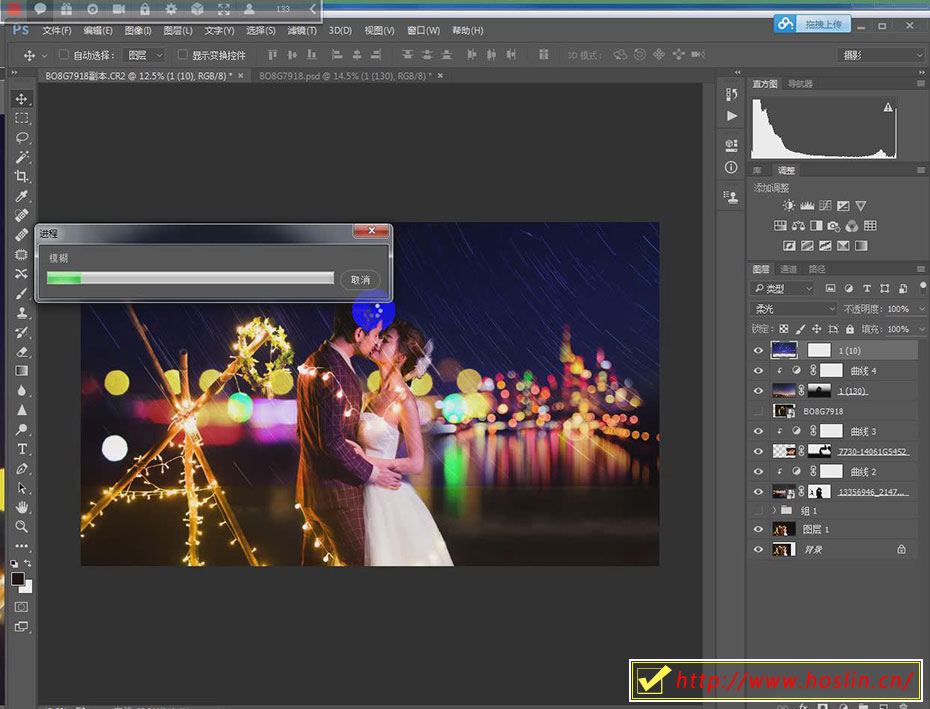Image resolution: width=930 pixels, height=709 pixels.
Task: Switch to the BO8G7918.psd document tab
Action: point(346,76)
